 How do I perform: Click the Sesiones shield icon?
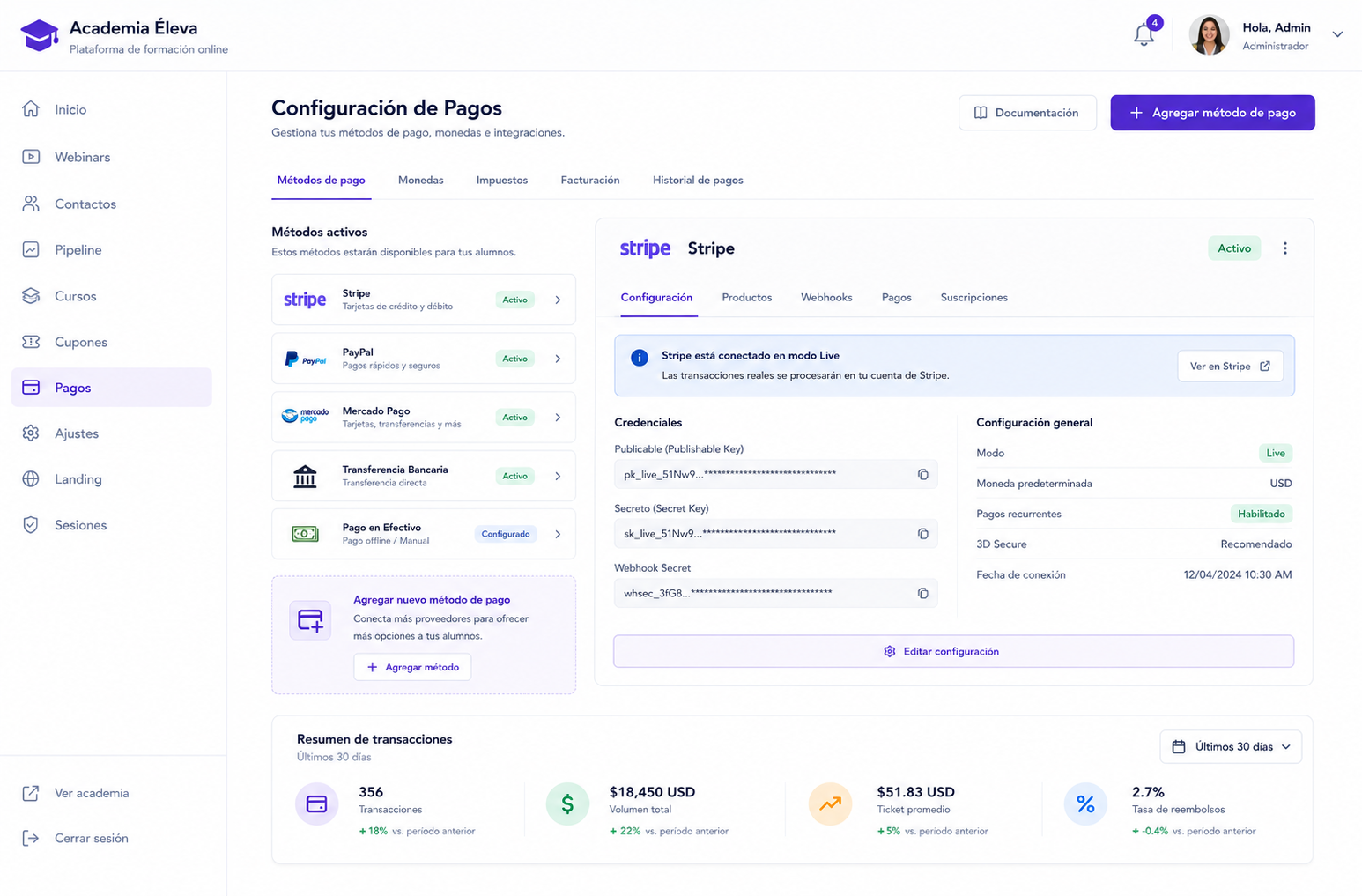tap(31, 524)
